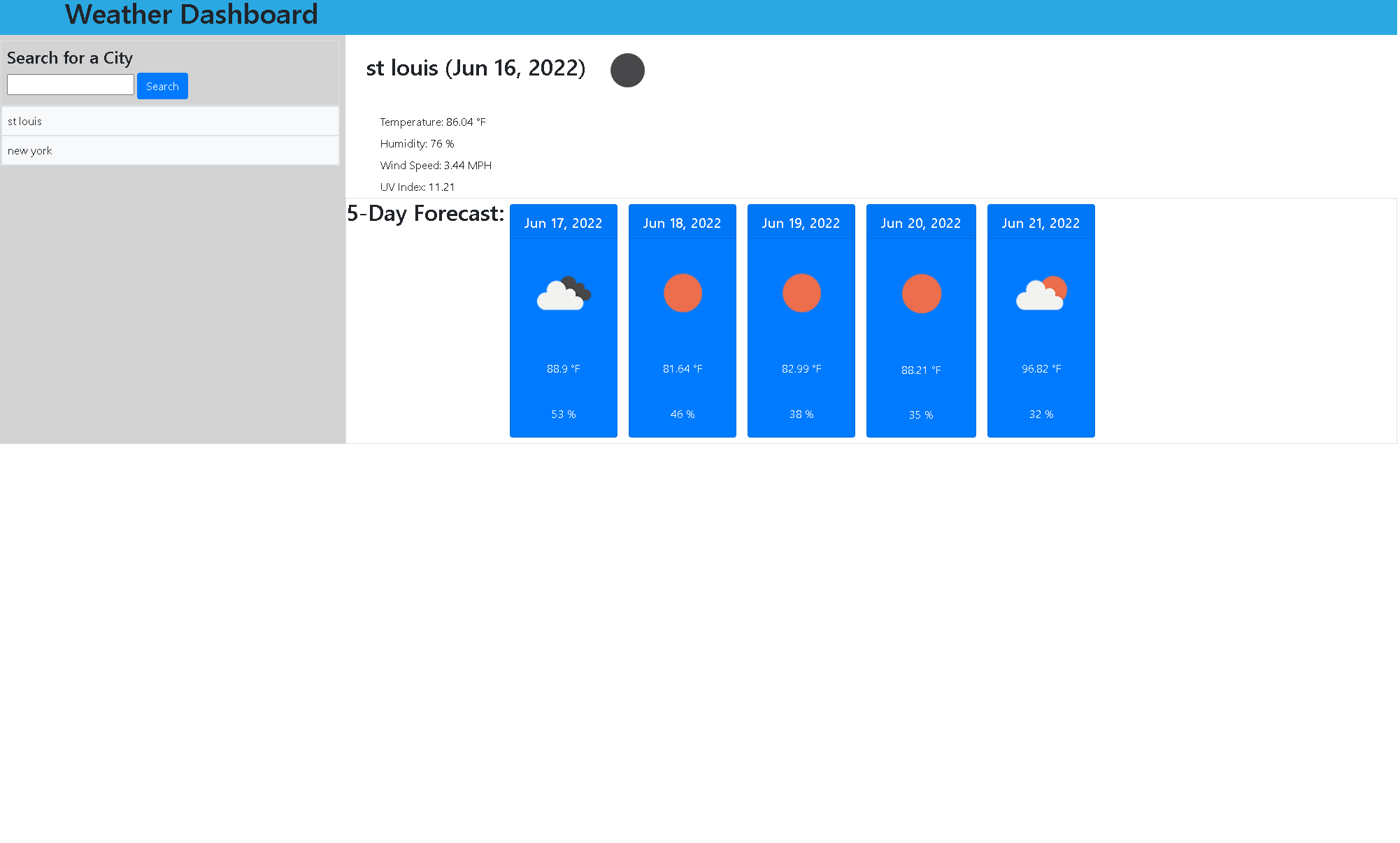
Task: Click the sun icon on Jun 18 card
Action: click(x=683, y=293)
